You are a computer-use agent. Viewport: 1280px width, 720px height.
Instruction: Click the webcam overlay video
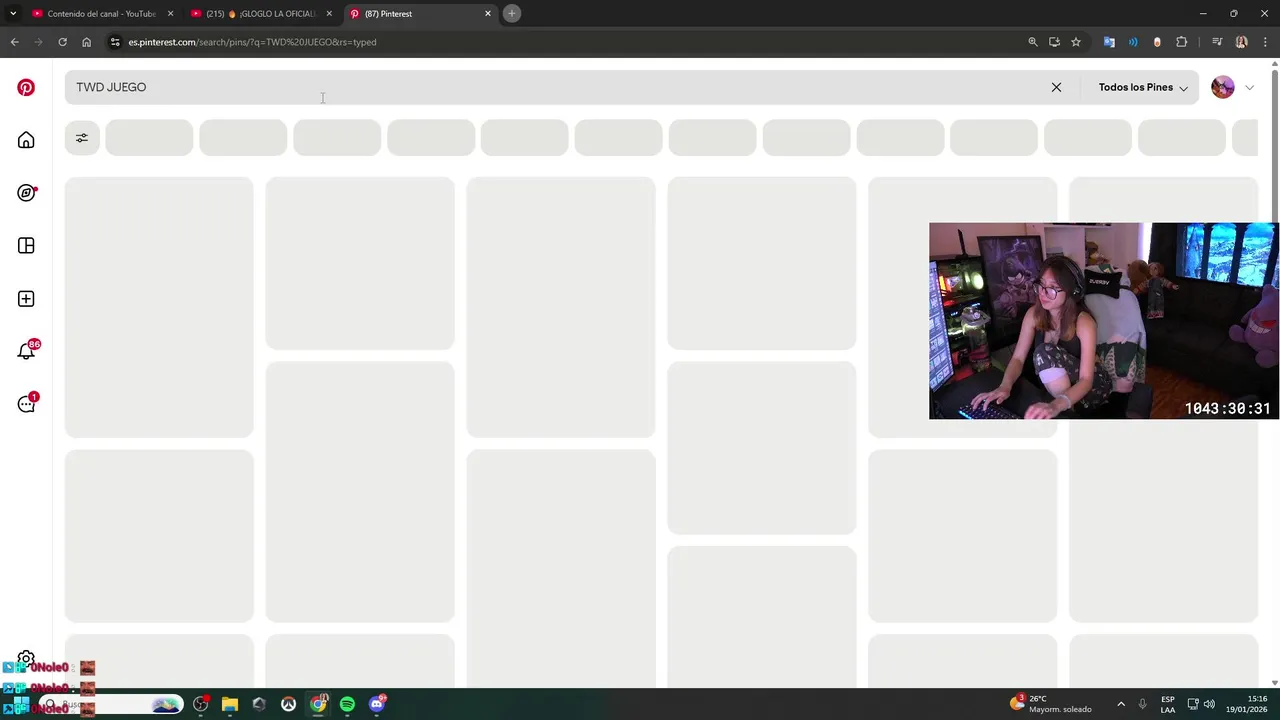point(1104,320)
